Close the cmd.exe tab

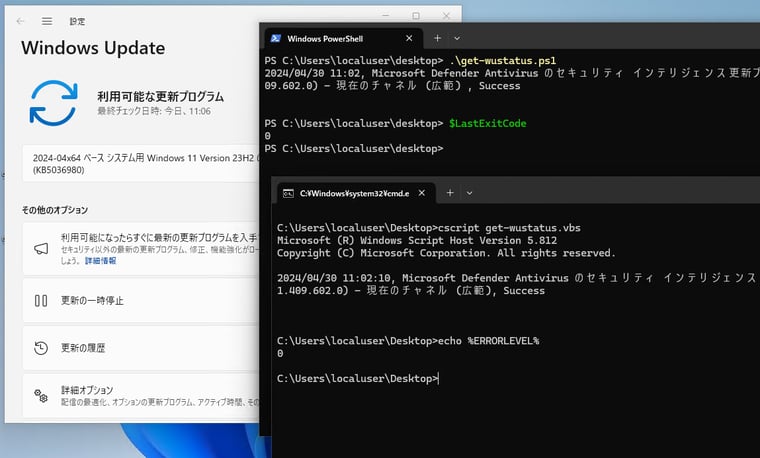pyautogui.click(x=422, y=193)
